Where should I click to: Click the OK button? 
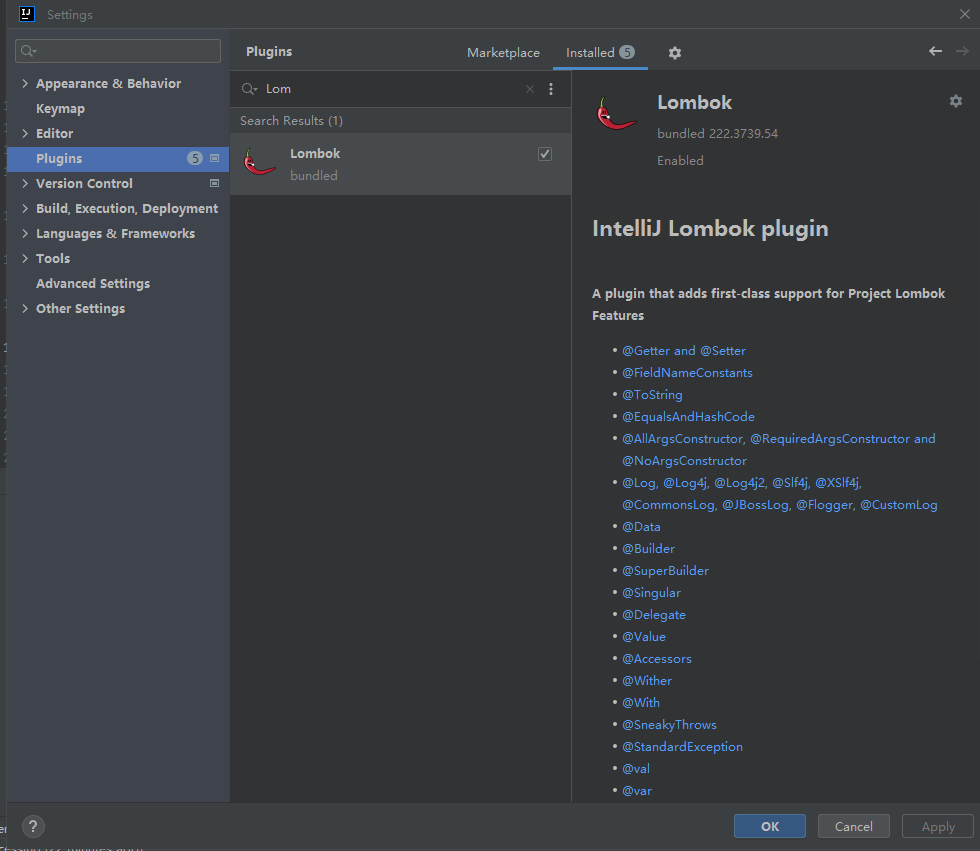click(769, 827)
